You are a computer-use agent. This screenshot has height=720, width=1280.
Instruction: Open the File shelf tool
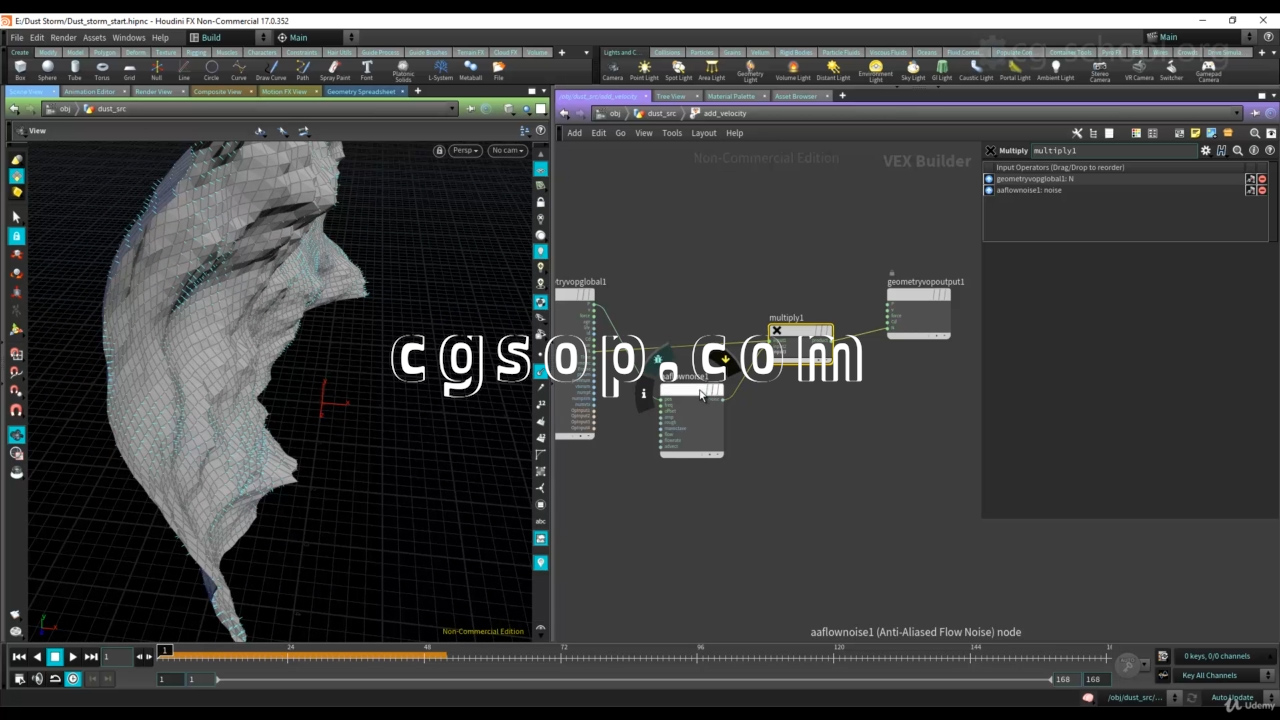click(x=498, y=71)
